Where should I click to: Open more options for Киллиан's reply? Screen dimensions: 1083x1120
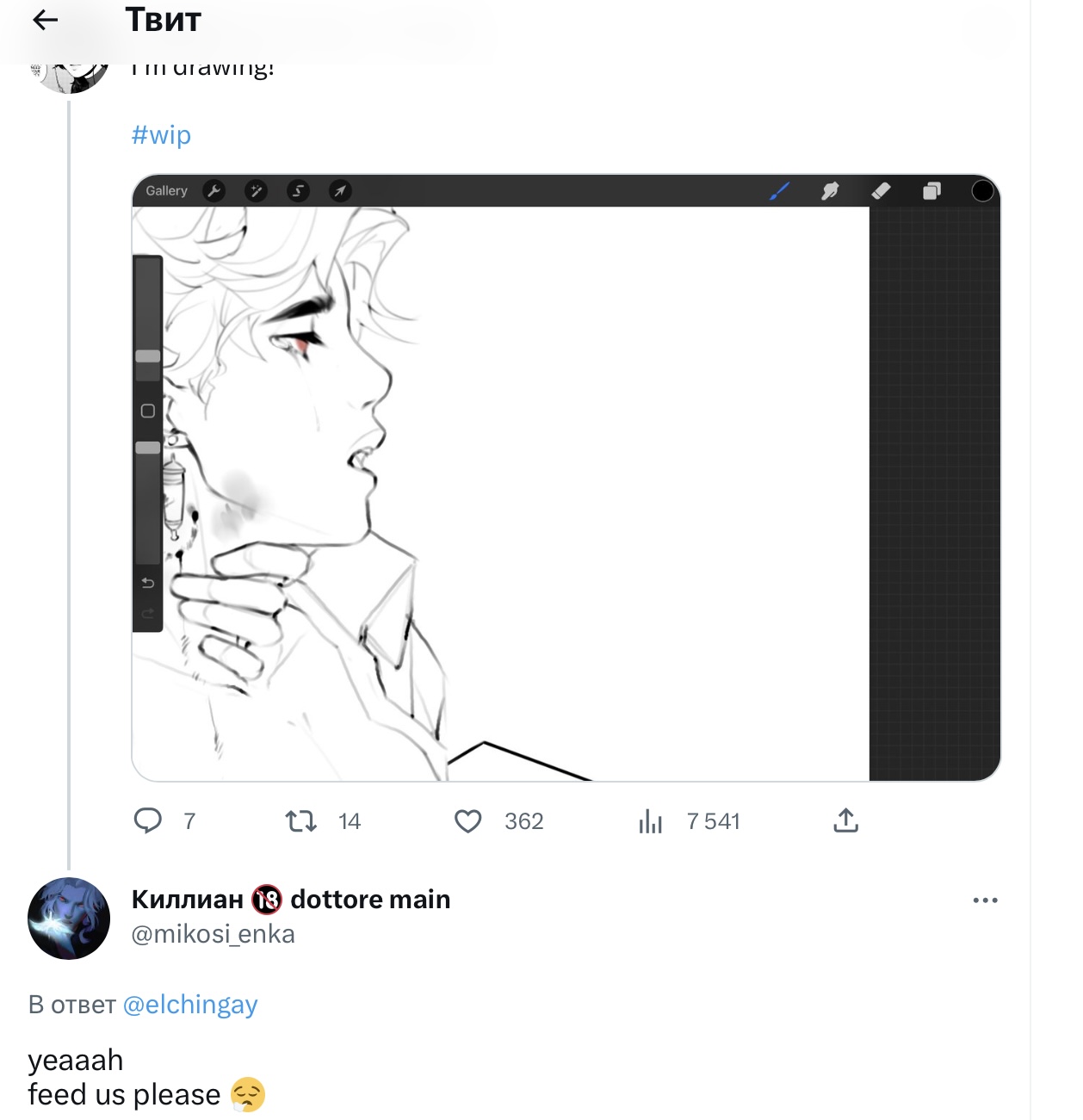click(x=985, y=900)
